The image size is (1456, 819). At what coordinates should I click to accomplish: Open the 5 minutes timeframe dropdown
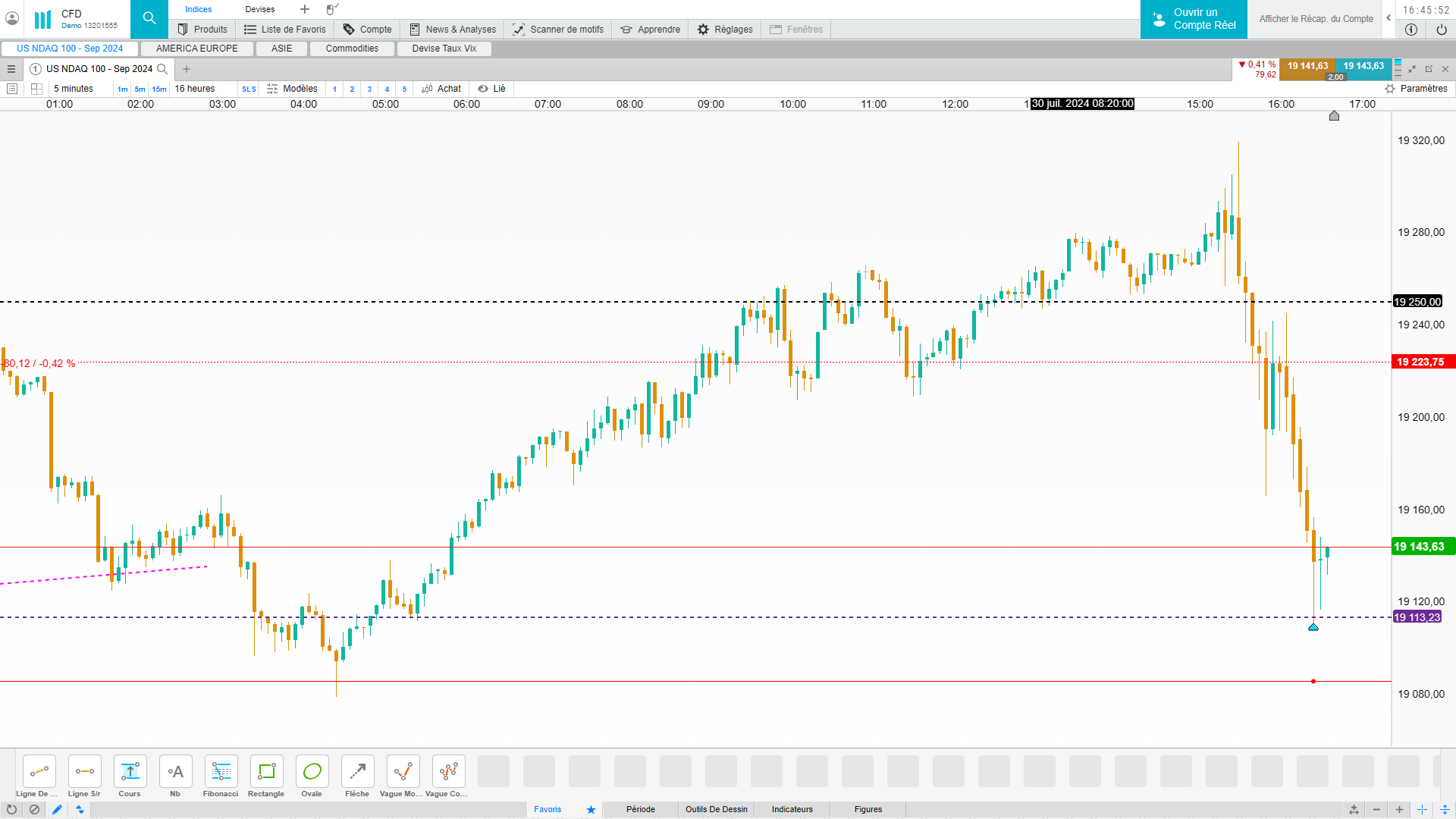click(x=74, y=89)
